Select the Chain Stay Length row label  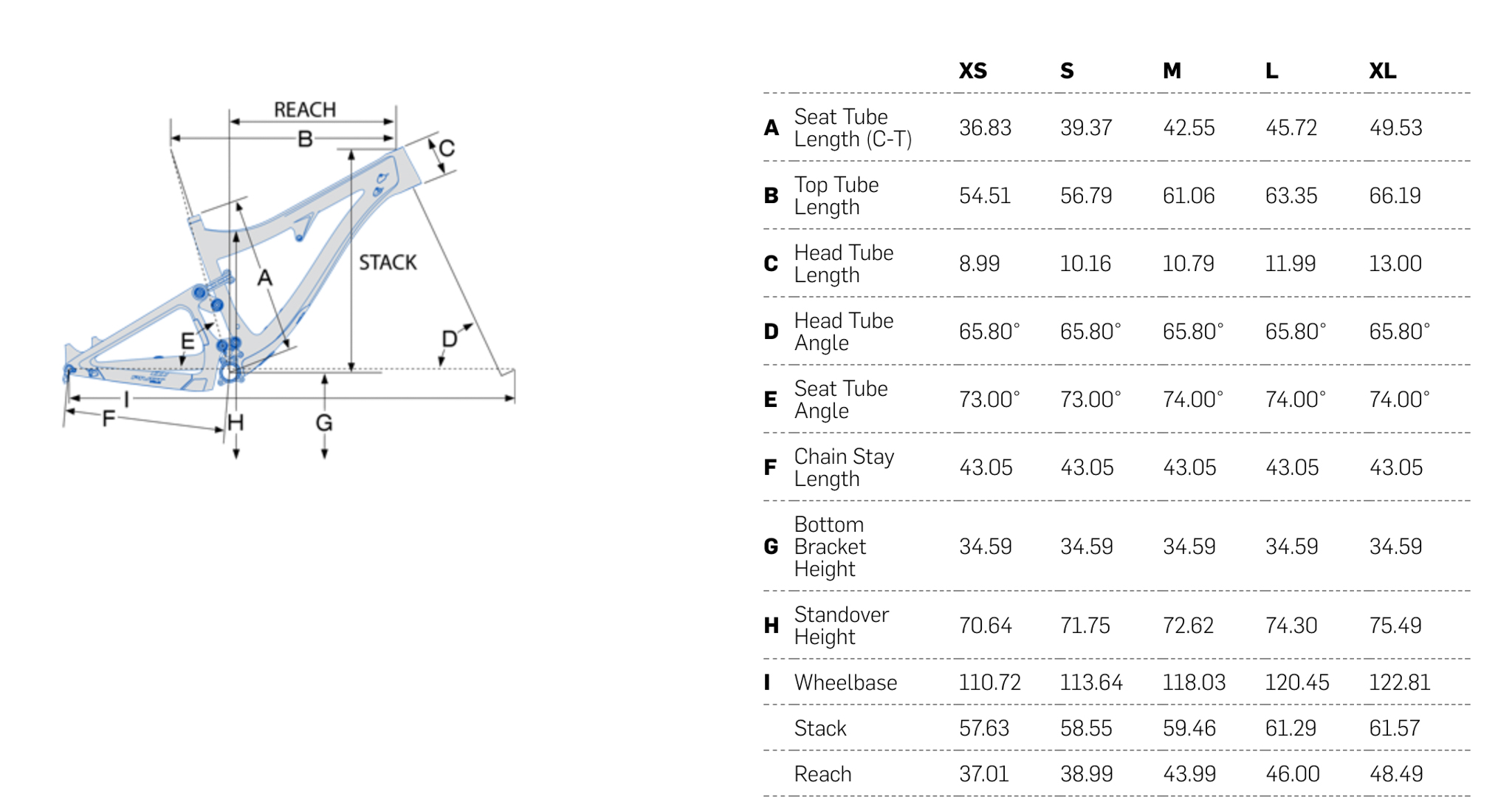pyautogui.click(x=844, y=467)
